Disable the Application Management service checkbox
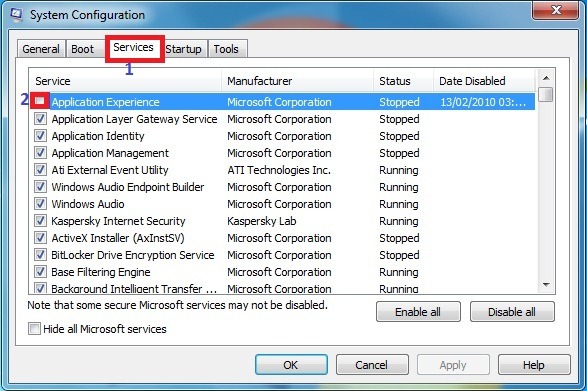 pos(40,153)
